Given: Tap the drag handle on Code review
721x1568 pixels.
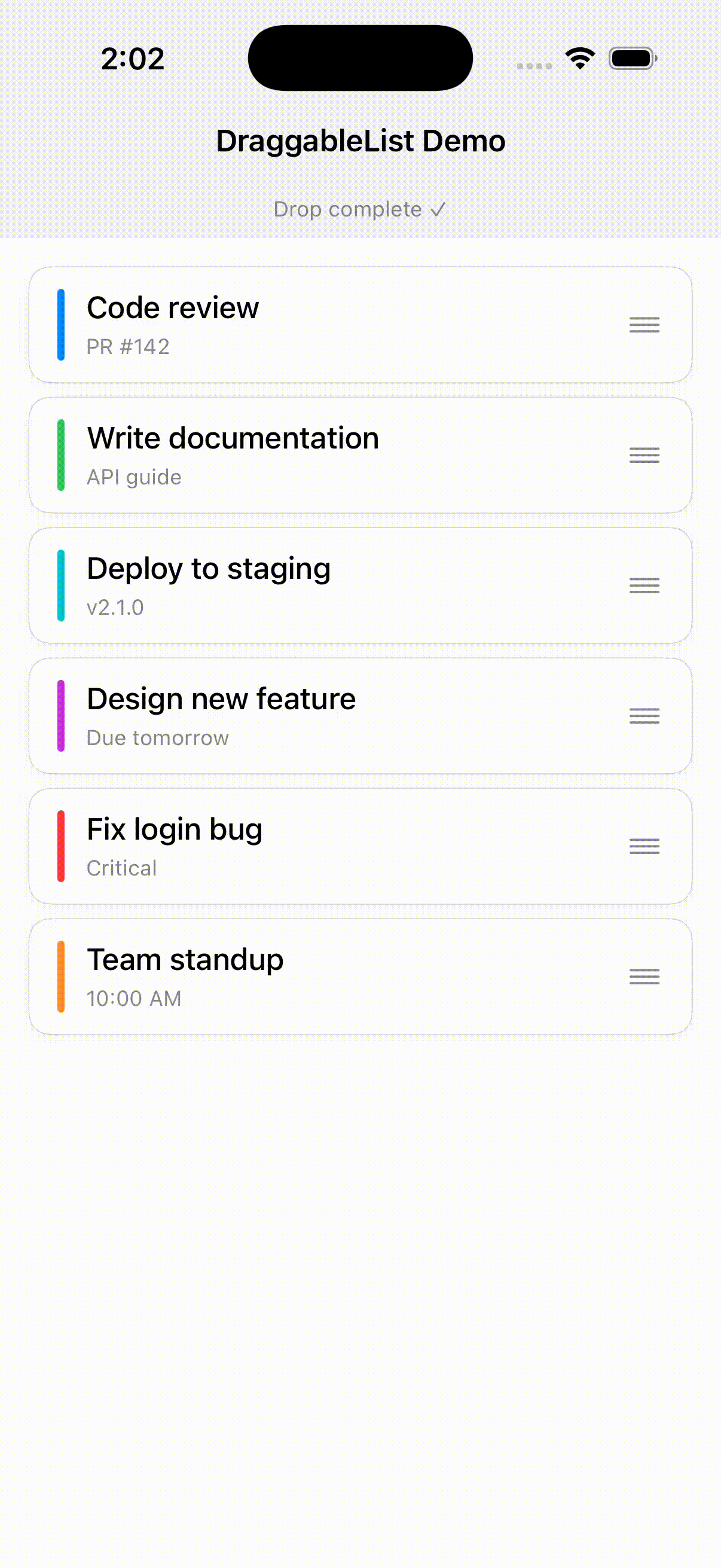Looking at the screenshot, I should click(x=644, y=325).
